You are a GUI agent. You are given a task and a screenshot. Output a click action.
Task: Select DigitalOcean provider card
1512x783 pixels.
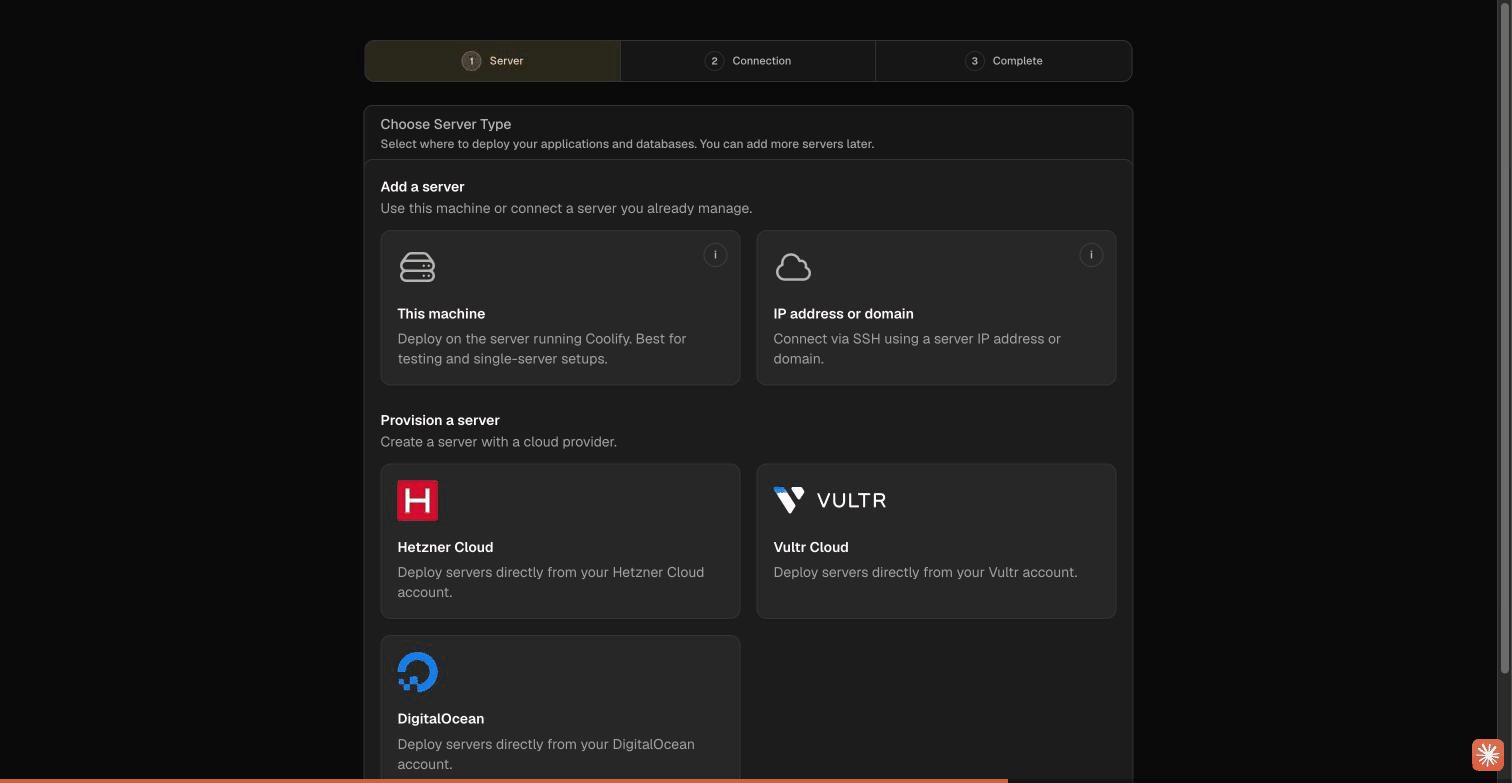pyautogui.click(x=560, y=709)
